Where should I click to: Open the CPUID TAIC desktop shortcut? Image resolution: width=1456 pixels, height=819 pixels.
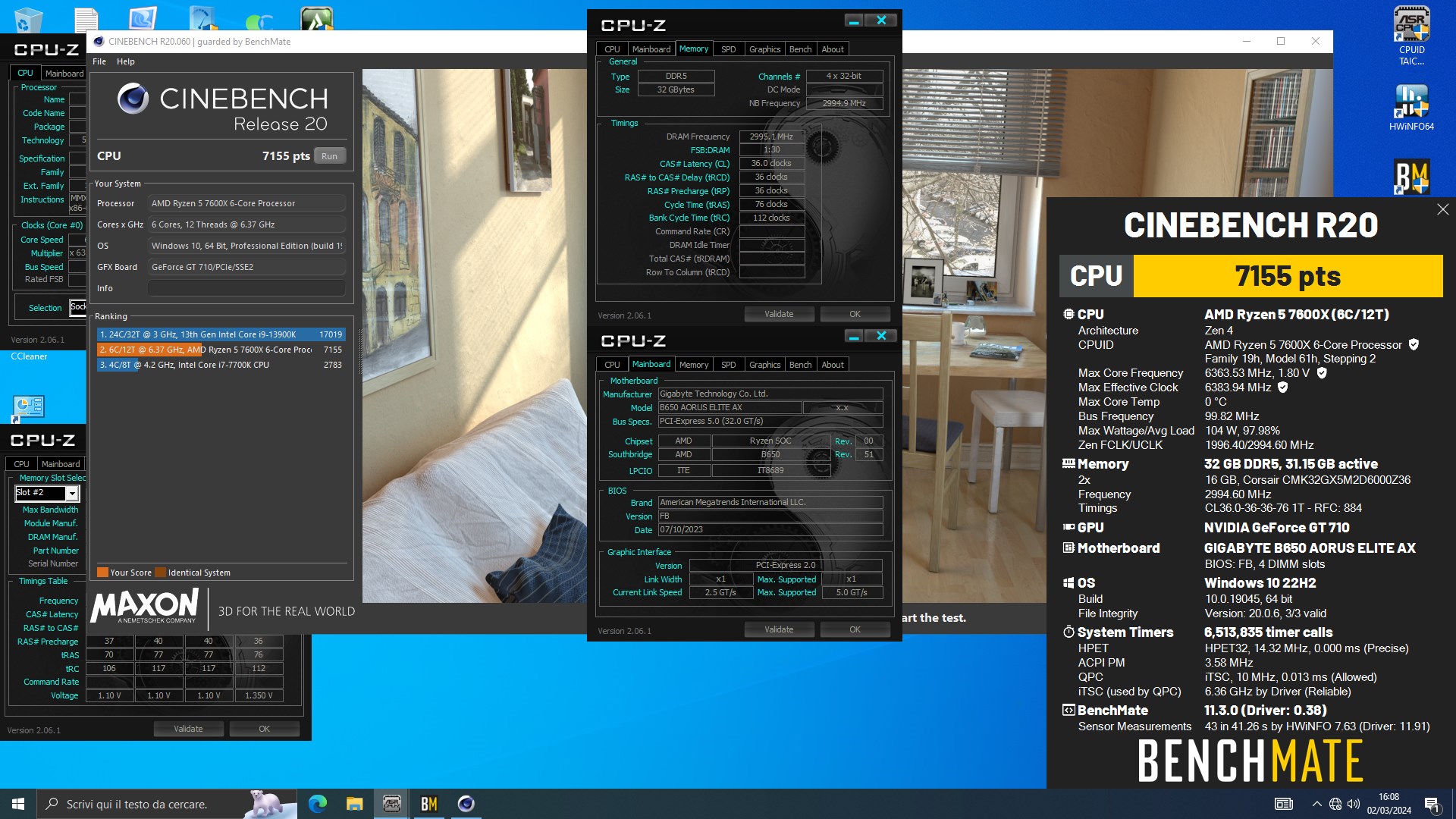click(1411, 36)
